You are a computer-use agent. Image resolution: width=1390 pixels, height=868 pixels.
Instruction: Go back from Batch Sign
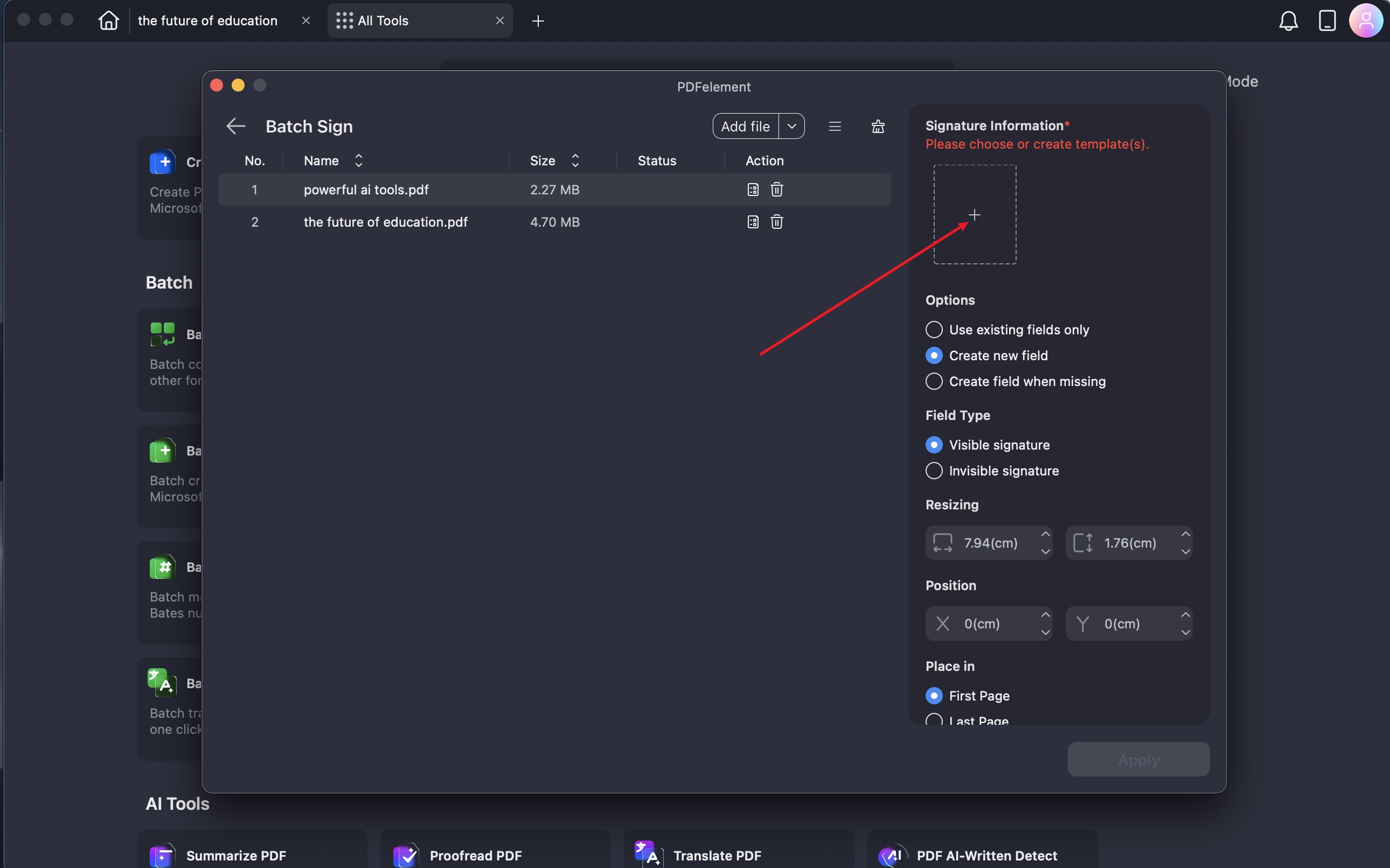click(x=235, y=127)
